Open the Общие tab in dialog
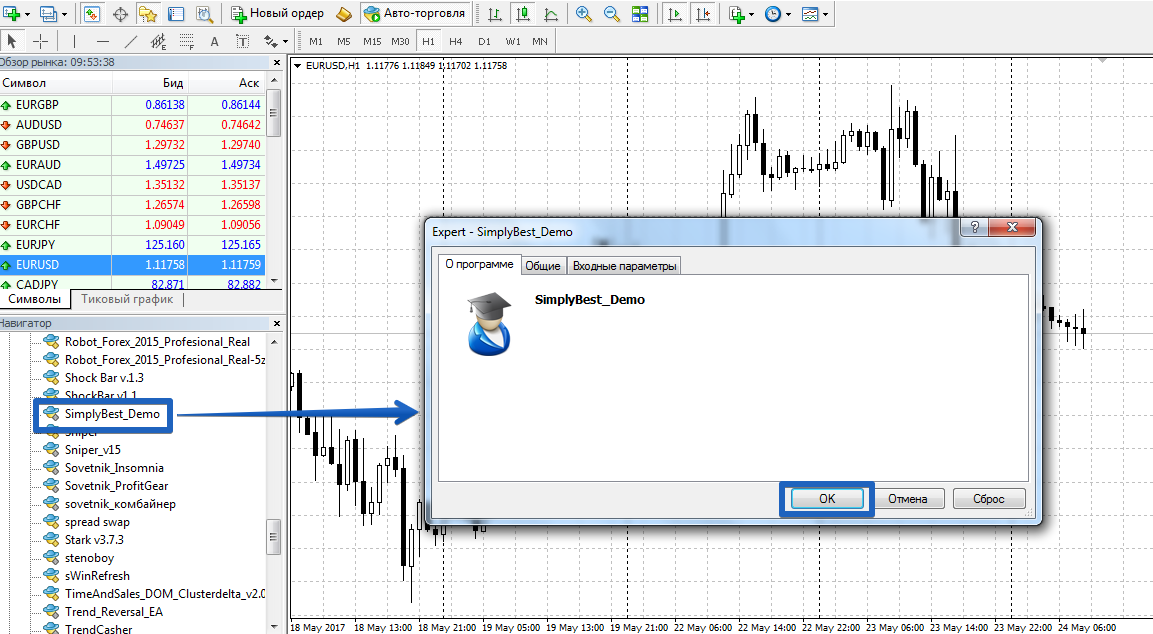 click(x=543, y=265)
